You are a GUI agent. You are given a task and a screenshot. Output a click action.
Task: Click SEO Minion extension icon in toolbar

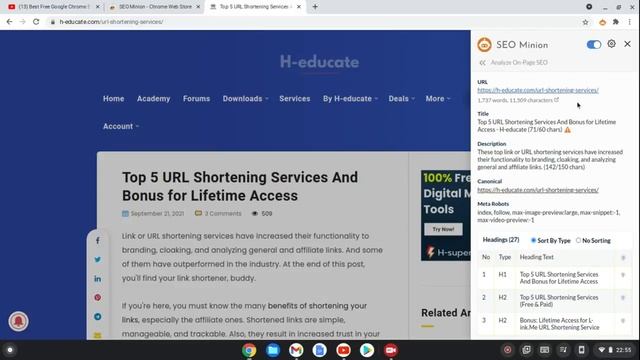[x=602, y=22]
